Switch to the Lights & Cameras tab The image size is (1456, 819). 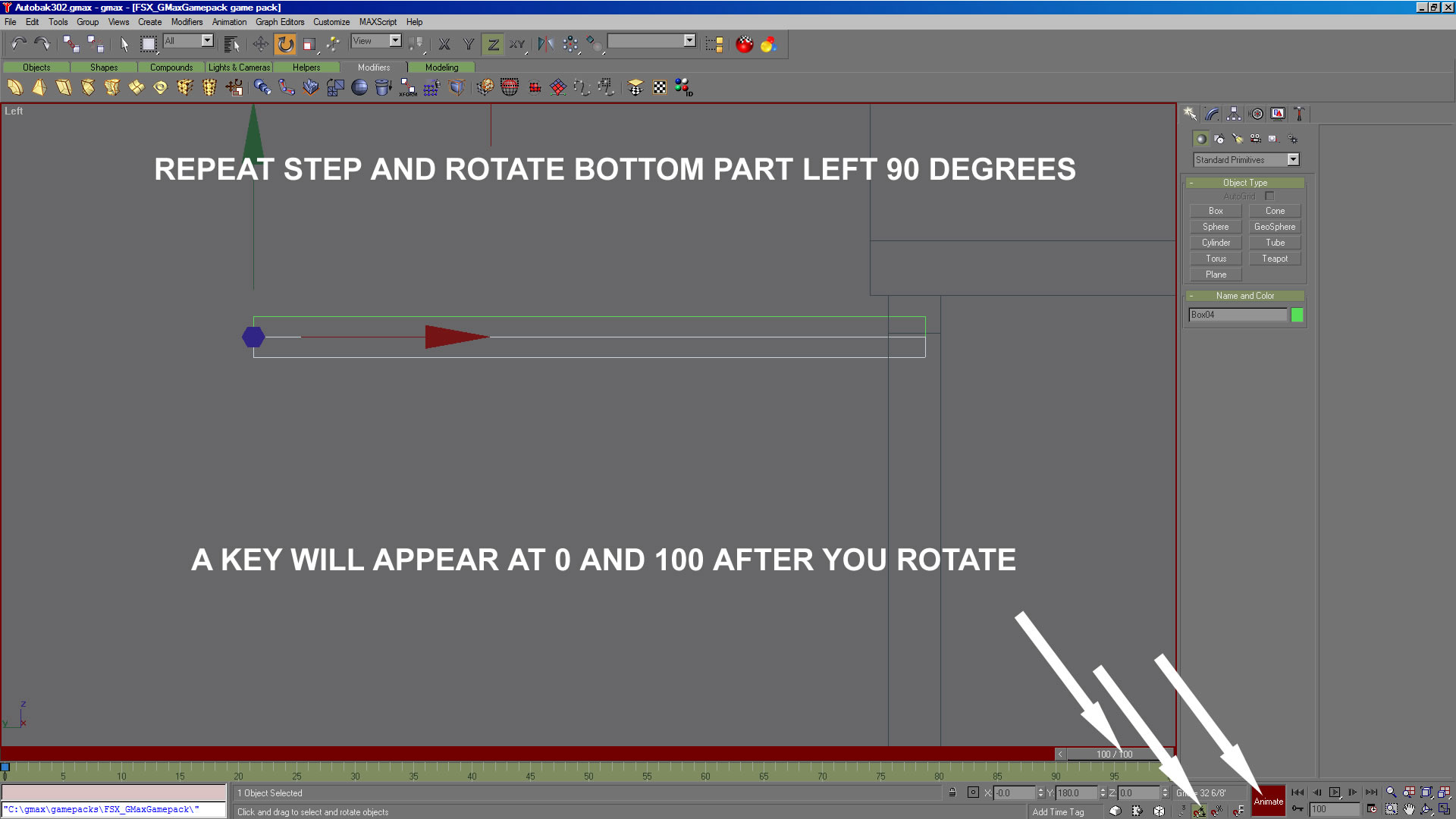(239, 67)
